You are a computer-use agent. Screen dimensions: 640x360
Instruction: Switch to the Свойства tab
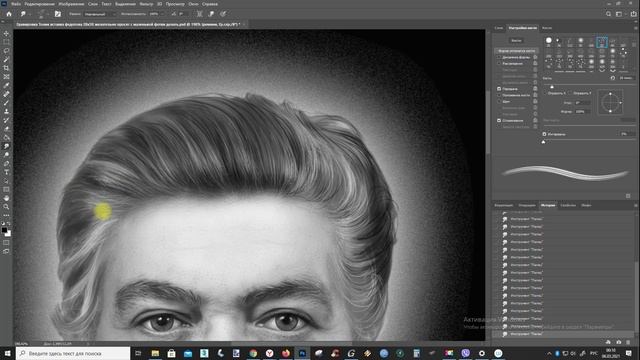[568, 205]
